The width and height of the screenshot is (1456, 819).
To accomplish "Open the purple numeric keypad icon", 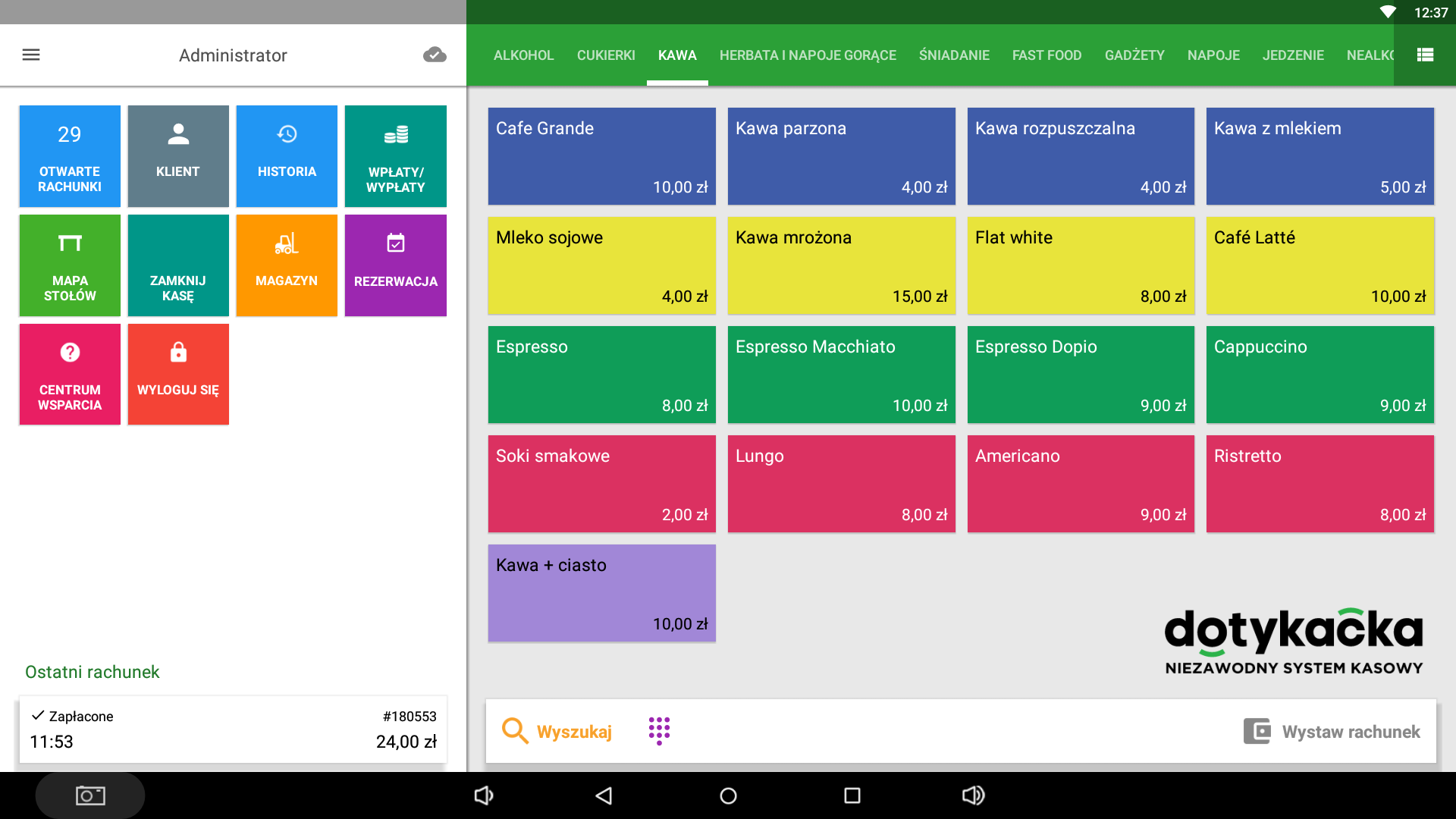I will point(659,731).
